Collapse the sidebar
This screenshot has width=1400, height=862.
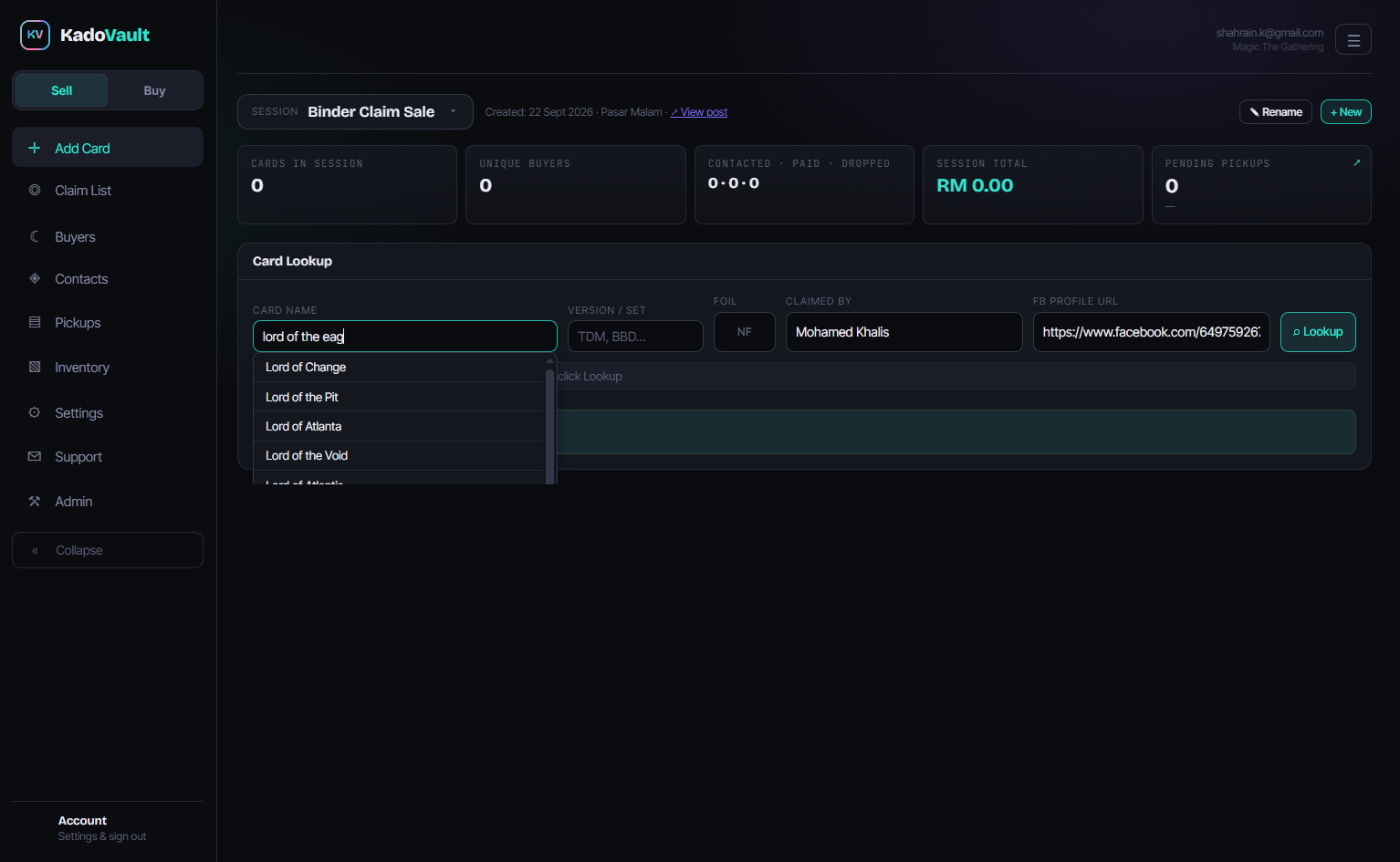click(108, 550)
